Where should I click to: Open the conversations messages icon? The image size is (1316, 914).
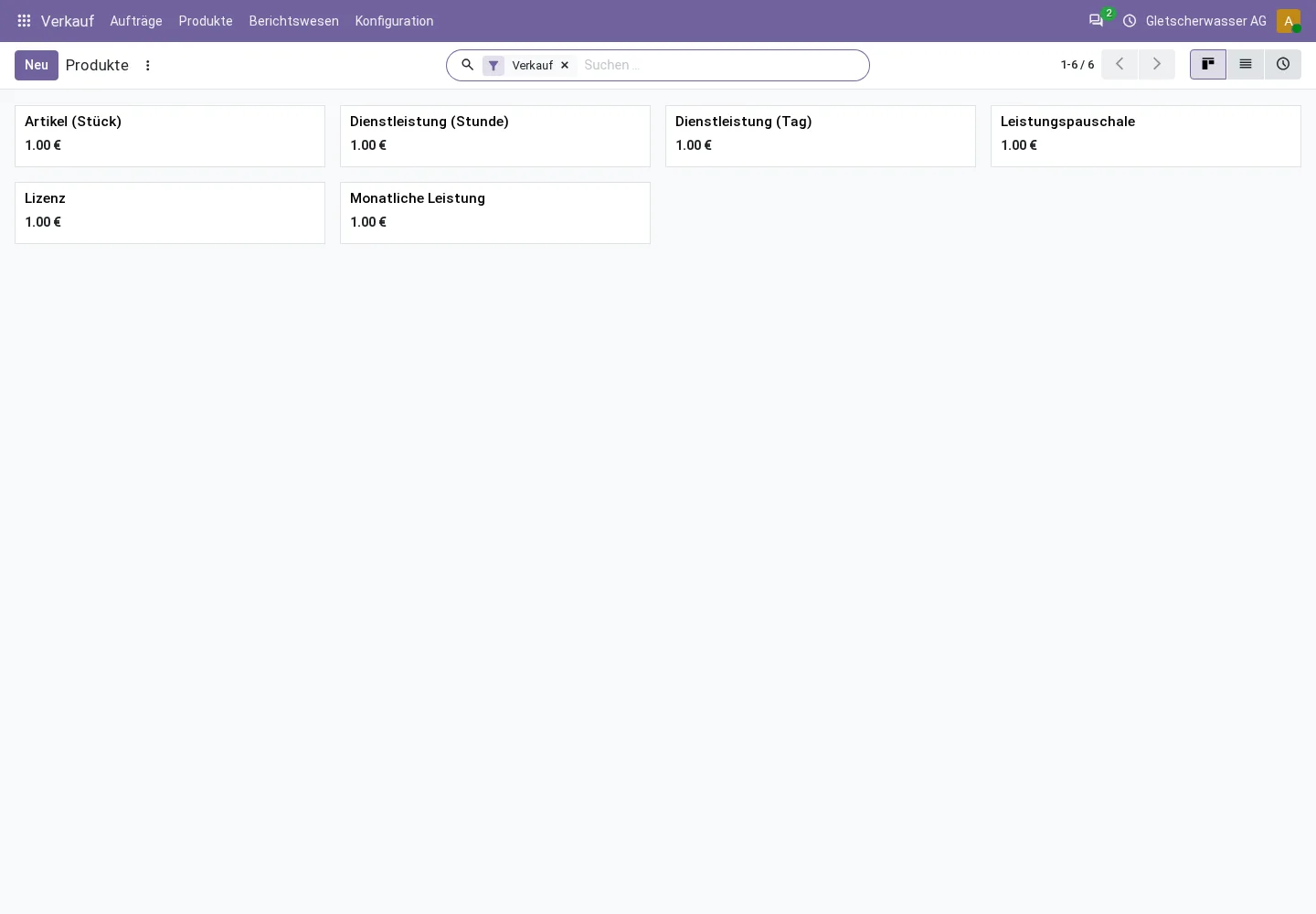pos(1096,21)
